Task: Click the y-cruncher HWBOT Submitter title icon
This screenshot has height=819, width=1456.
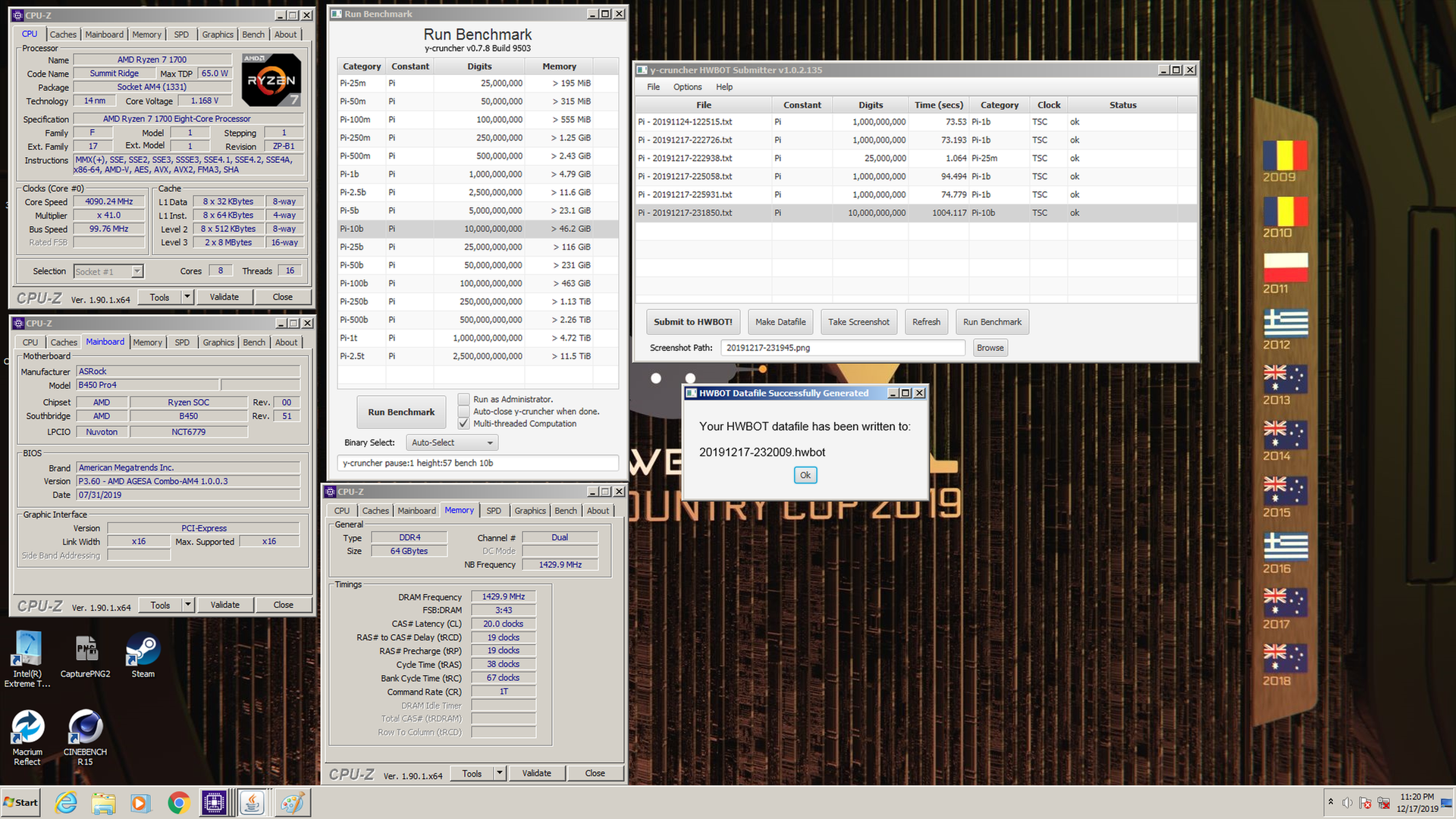Action: (x=642, y=70)
